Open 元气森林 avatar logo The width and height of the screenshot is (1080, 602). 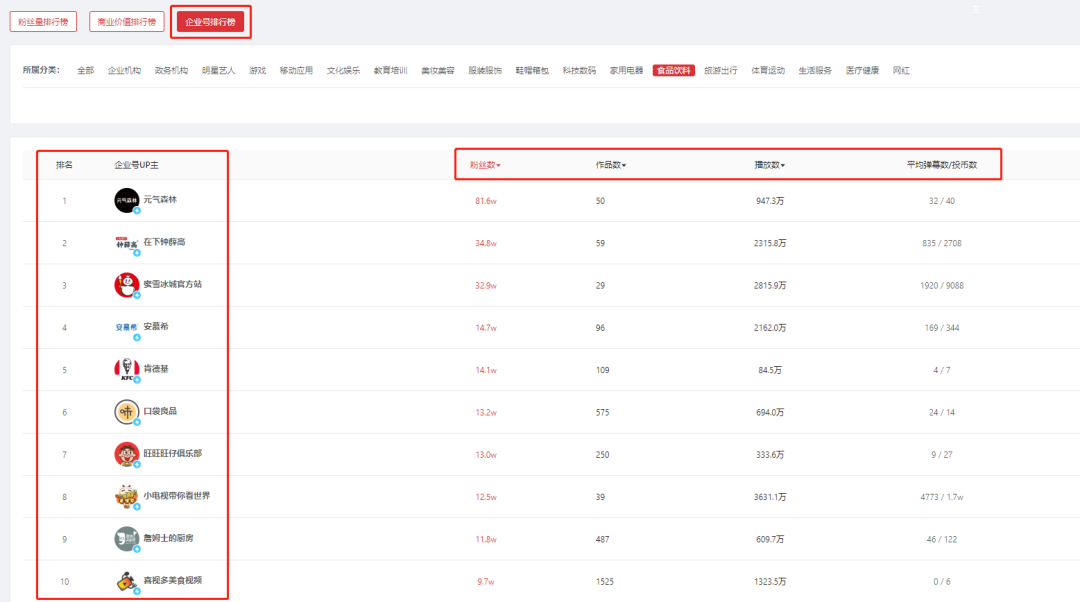[127, 200]
